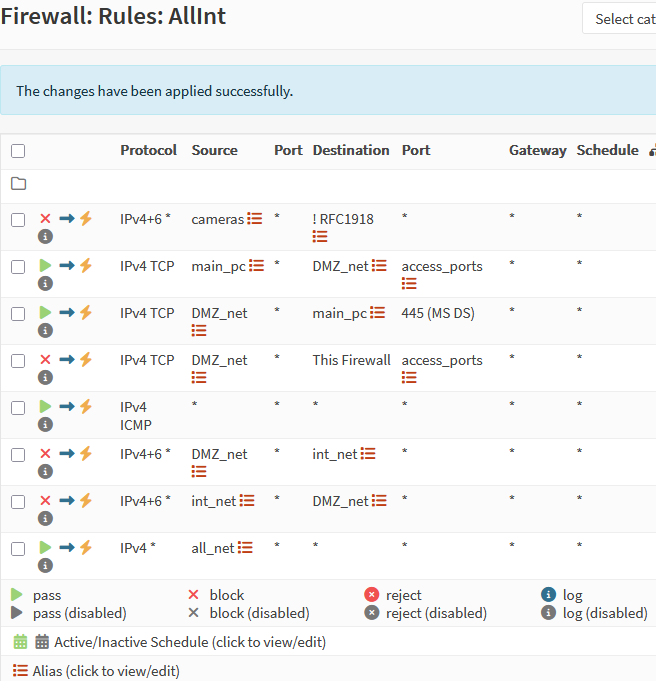Click quick lightning icon of all_net rule

(86, 547)
